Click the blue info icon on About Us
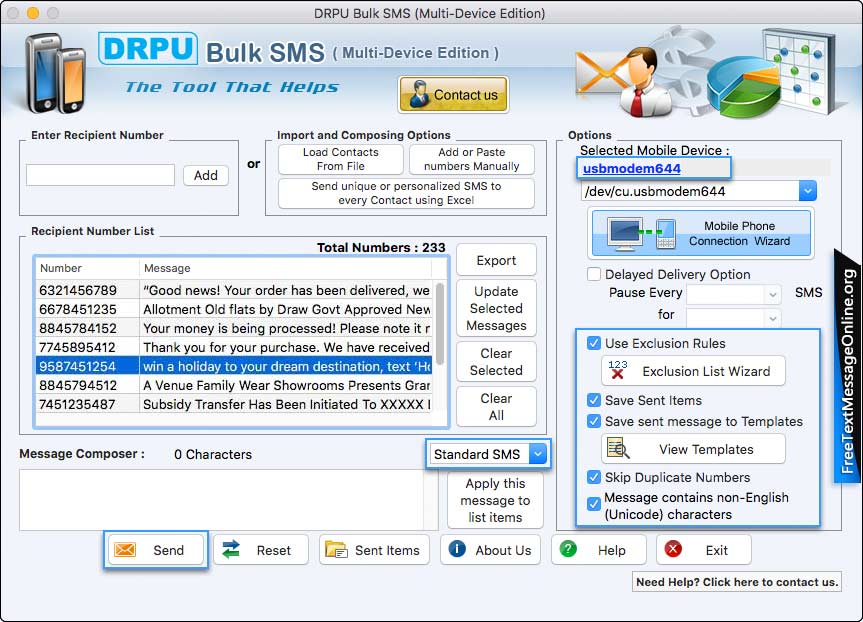 457,549
